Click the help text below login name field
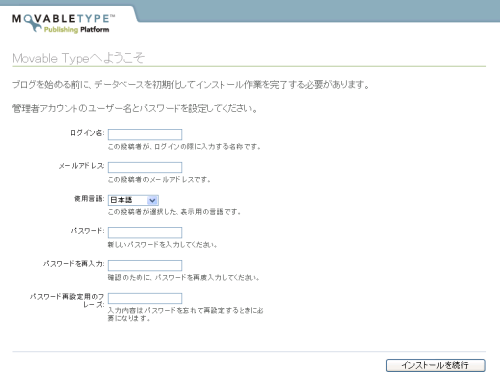The height and width of the screenshot is (389, 500). pos(184,147)
